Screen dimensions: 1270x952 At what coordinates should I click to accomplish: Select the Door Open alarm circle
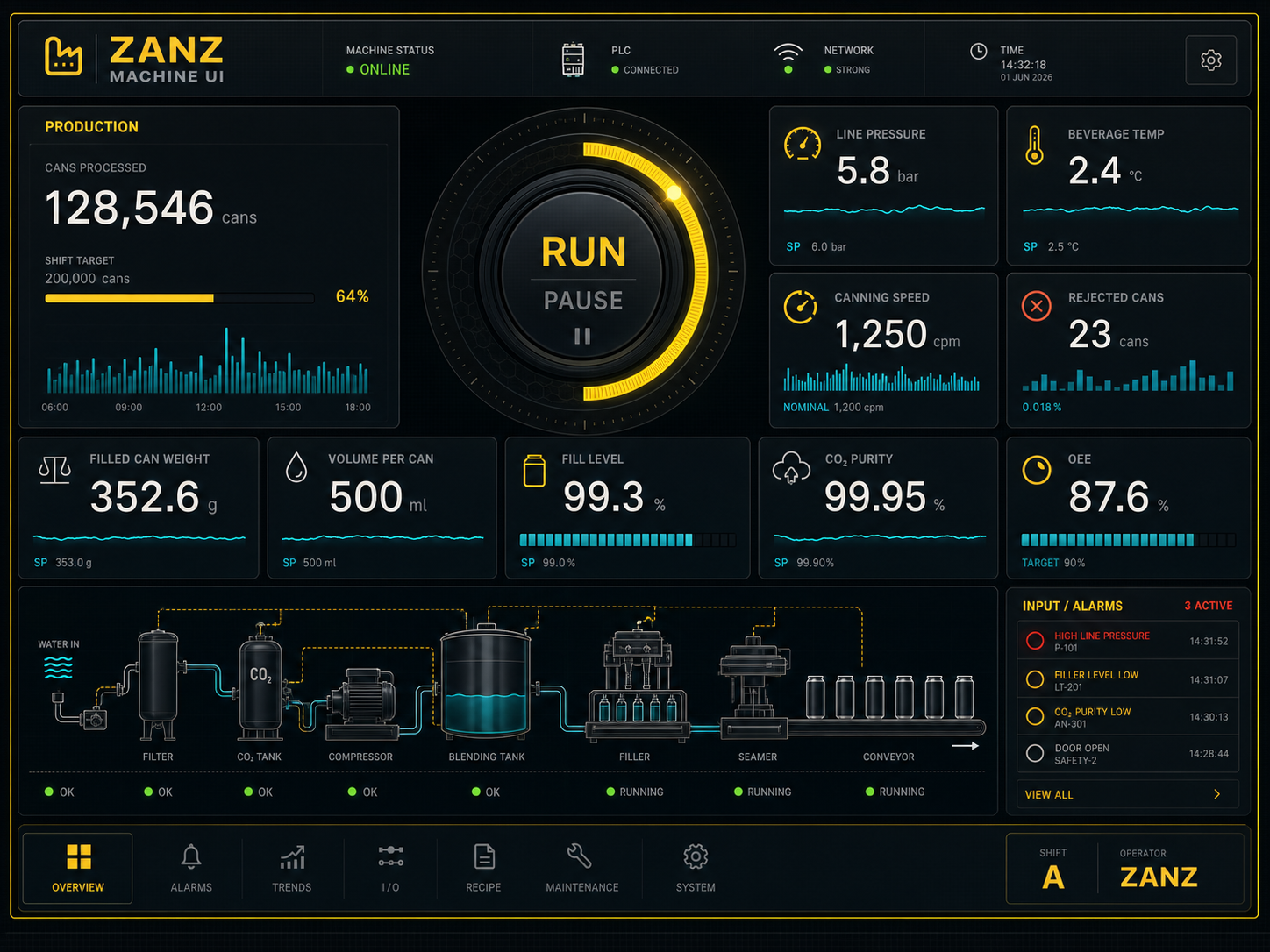point(1035,752)
